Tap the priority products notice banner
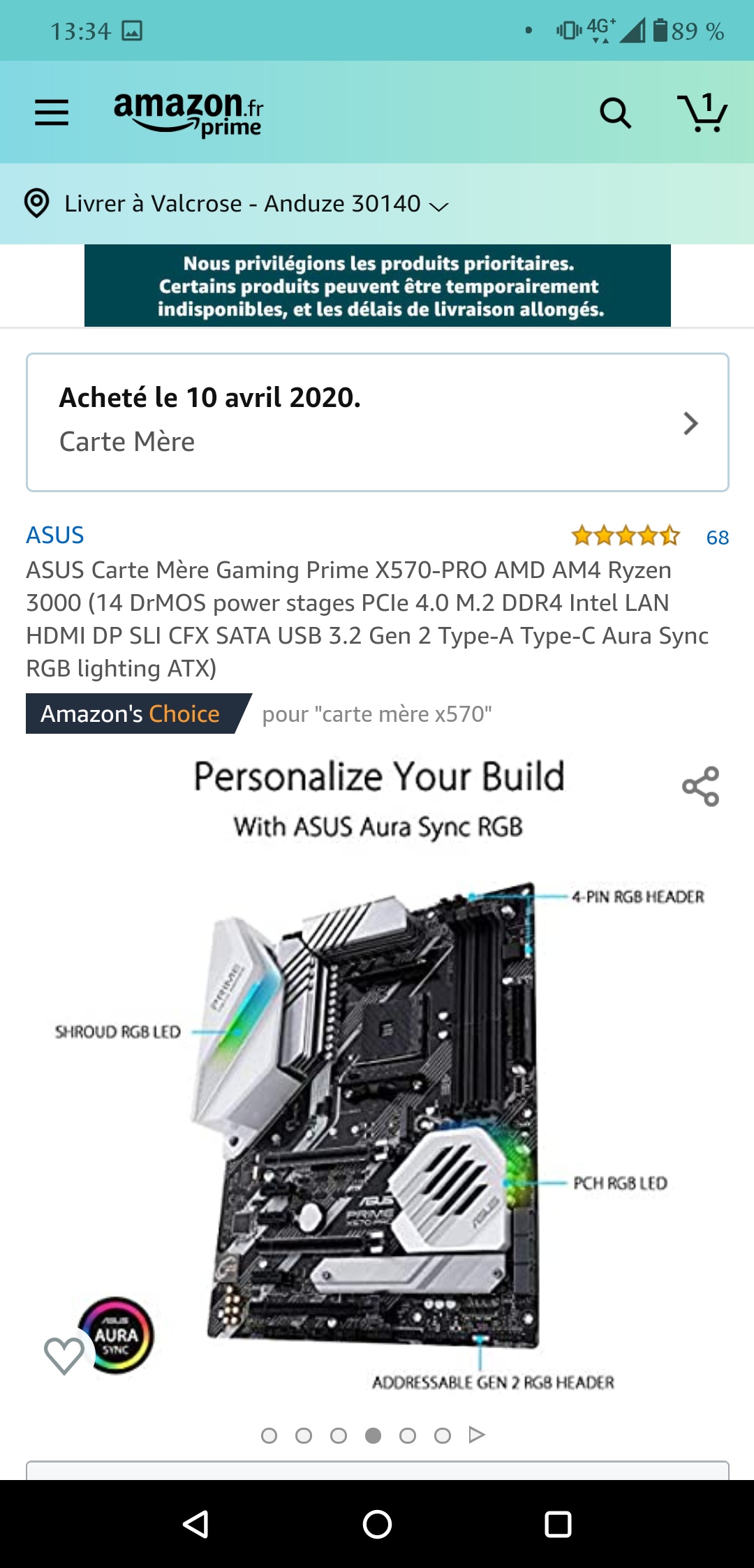The height and width of the screenshot is (1568, 754). tap(378, 286)
